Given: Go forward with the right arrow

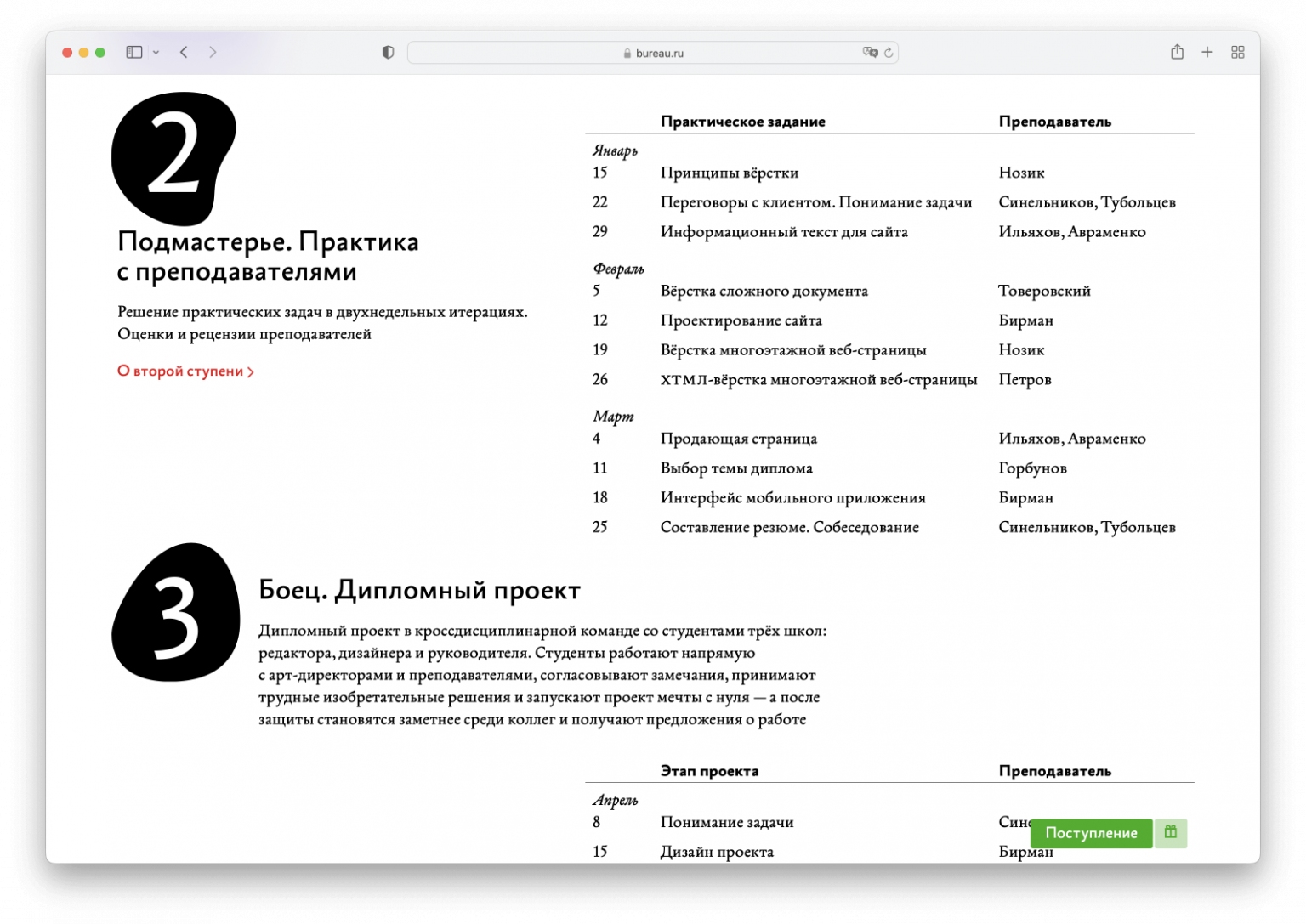Looking at the screenshot, I should click(x=213, y=53).
